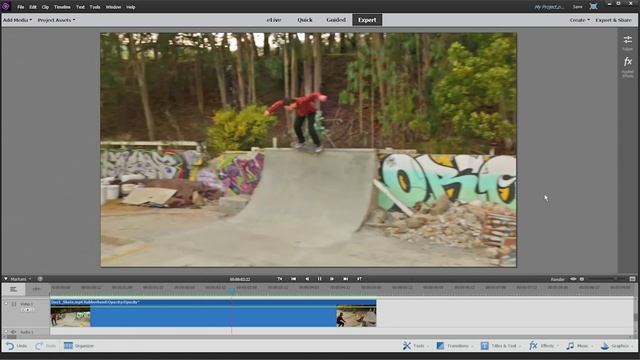Click the fit-to-timeline icon near Render

click(573, 279)
